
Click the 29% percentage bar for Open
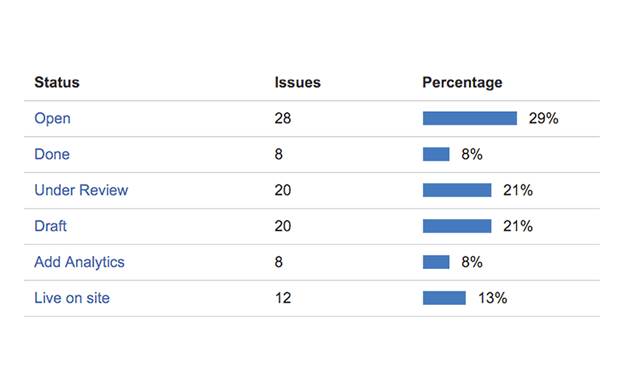click(470, 118)
